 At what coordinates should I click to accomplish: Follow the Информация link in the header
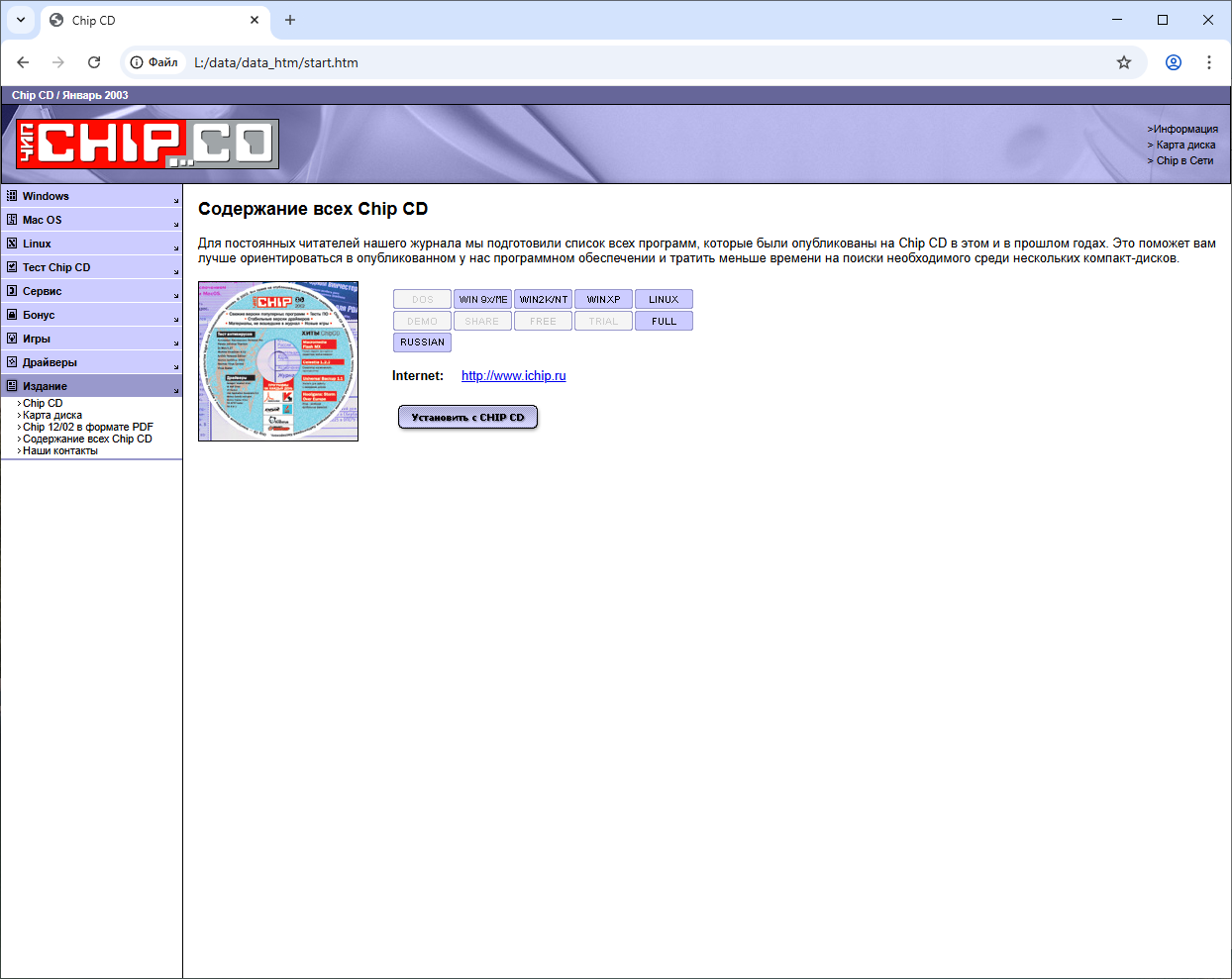(x=1185, y=129)
